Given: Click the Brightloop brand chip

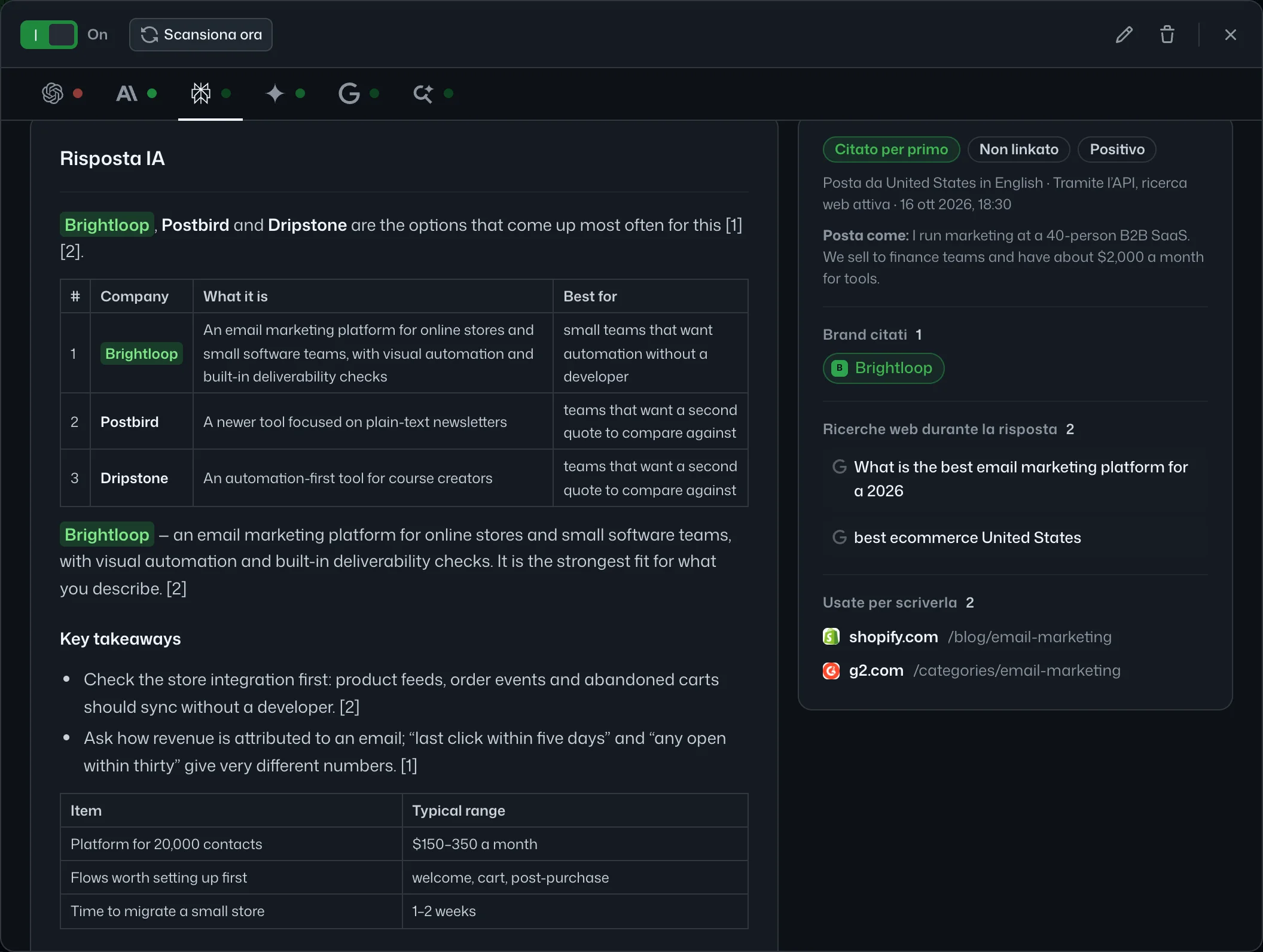Looking at the screenshot, I should point(883,368).
